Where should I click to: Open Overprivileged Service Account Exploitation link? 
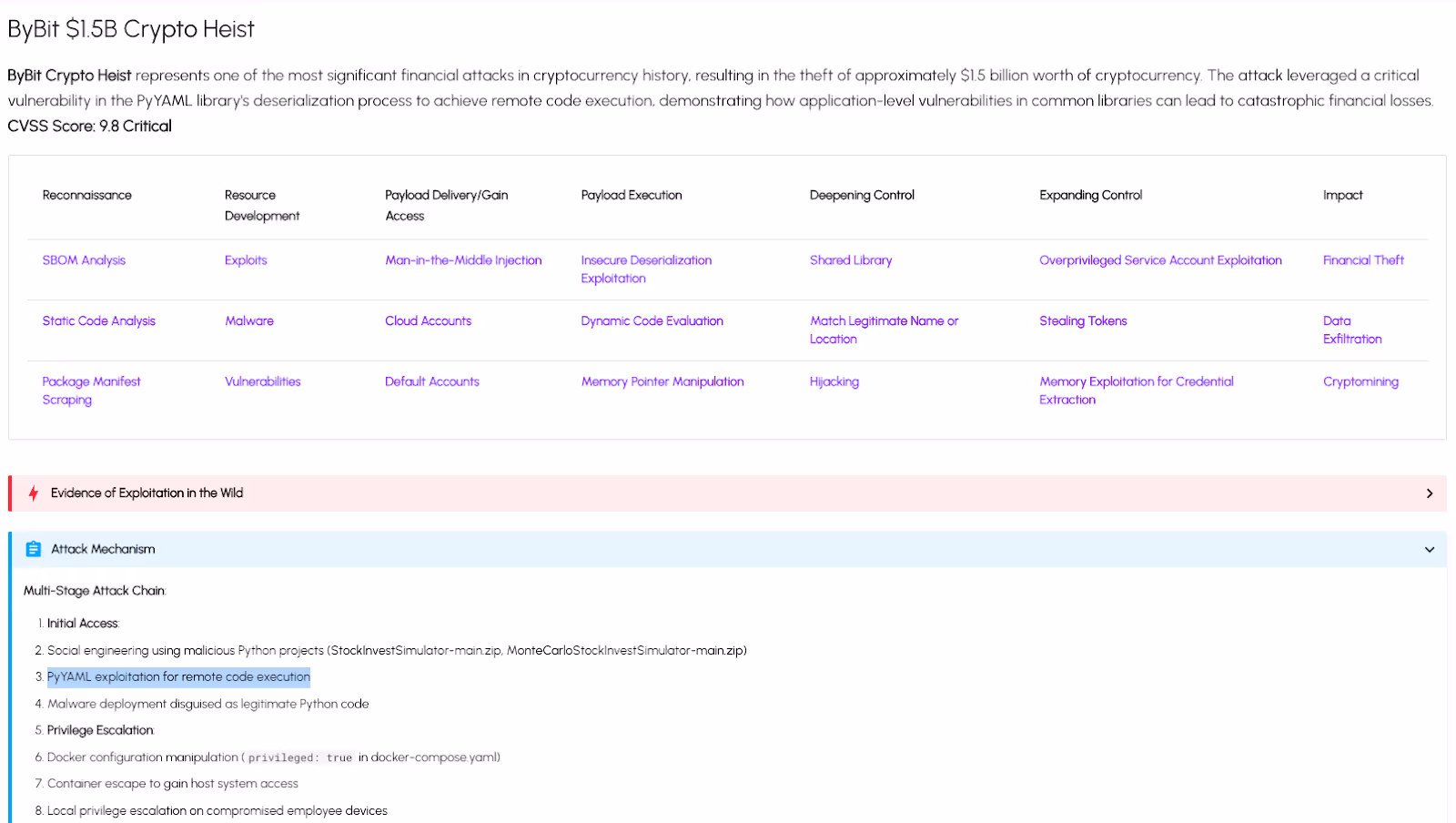tap(1160, 260)
